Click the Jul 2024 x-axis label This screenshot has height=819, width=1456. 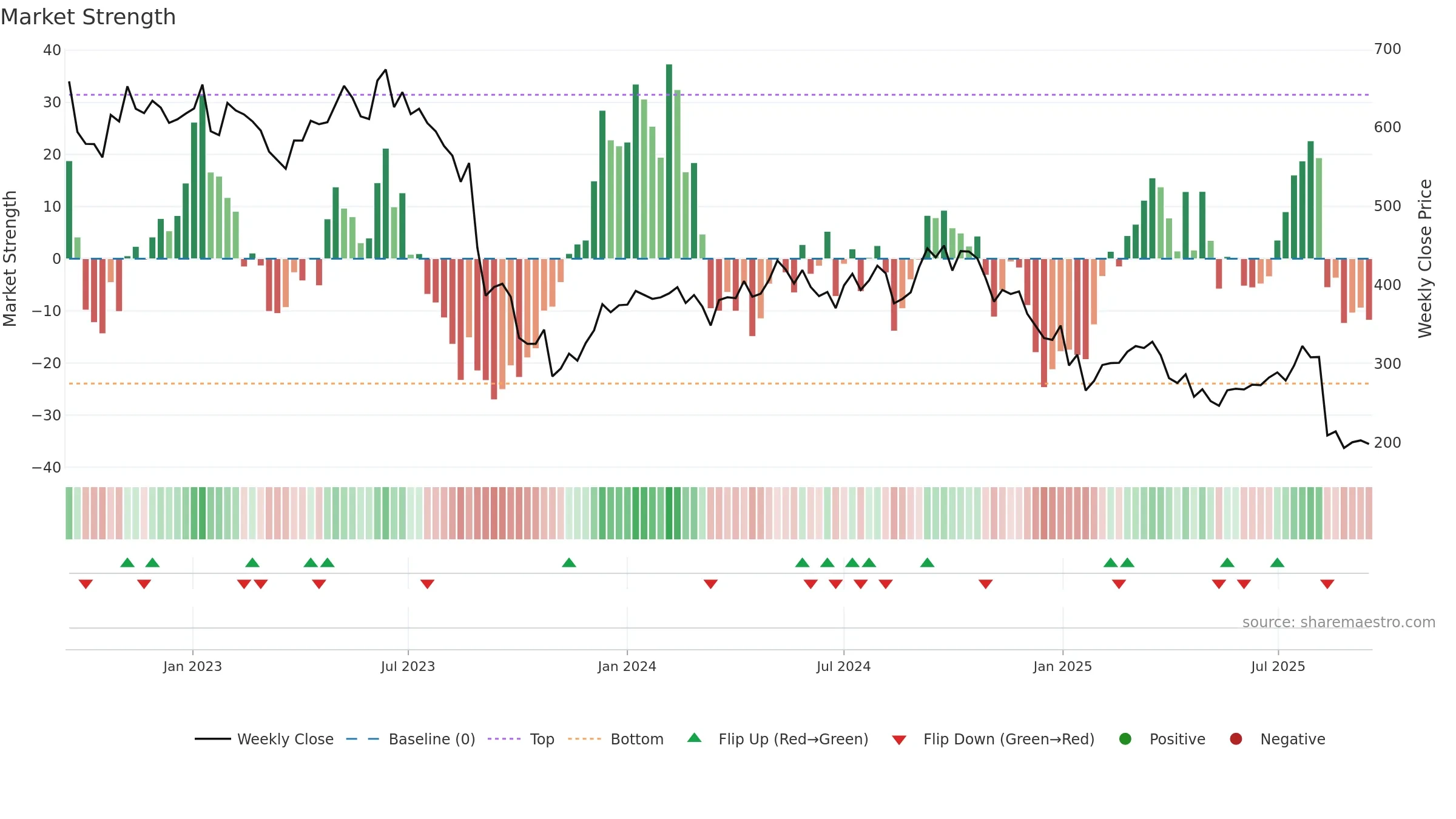[843, 666]
